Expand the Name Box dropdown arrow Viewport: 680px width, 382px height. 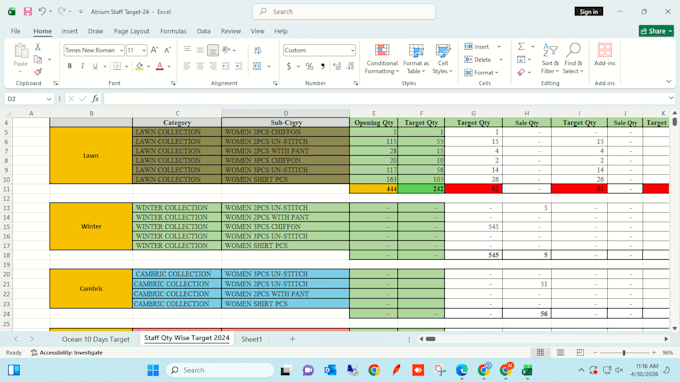pyautogui.click(x=49, y=99)
